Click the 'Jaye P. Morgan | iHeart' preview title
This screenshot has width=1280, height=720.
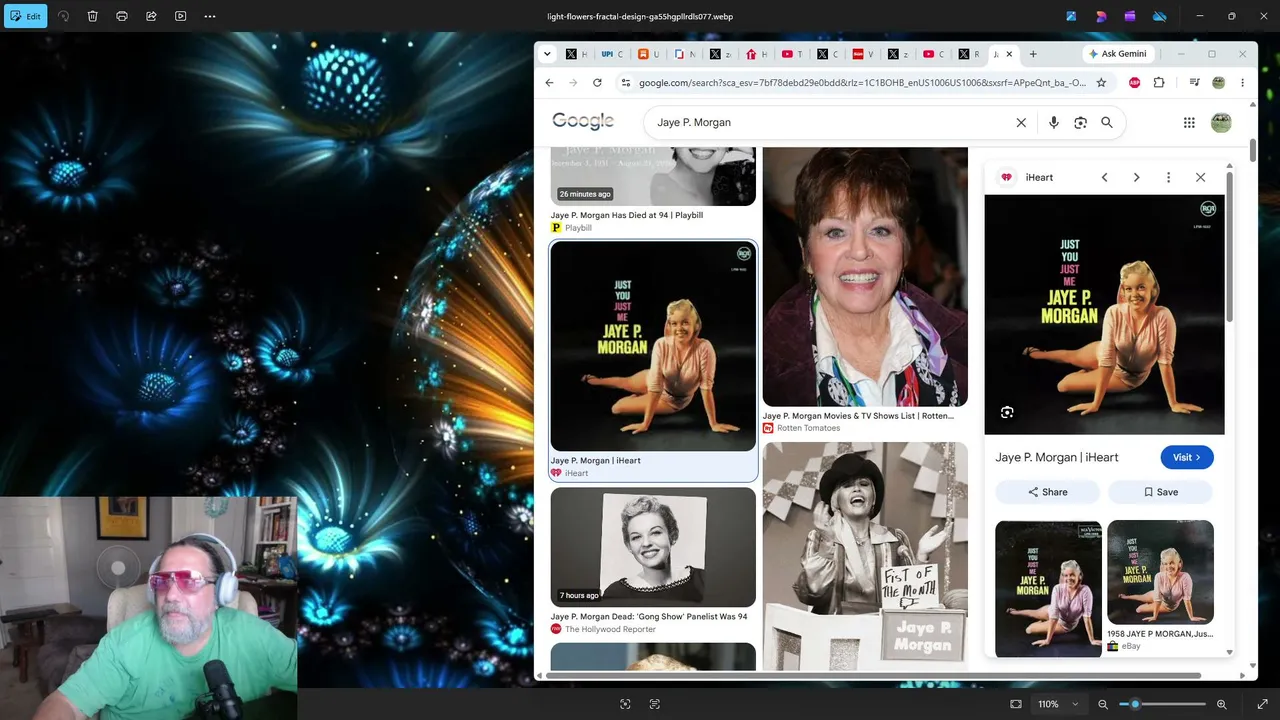pyautogui.click(x=1057, y=457)
